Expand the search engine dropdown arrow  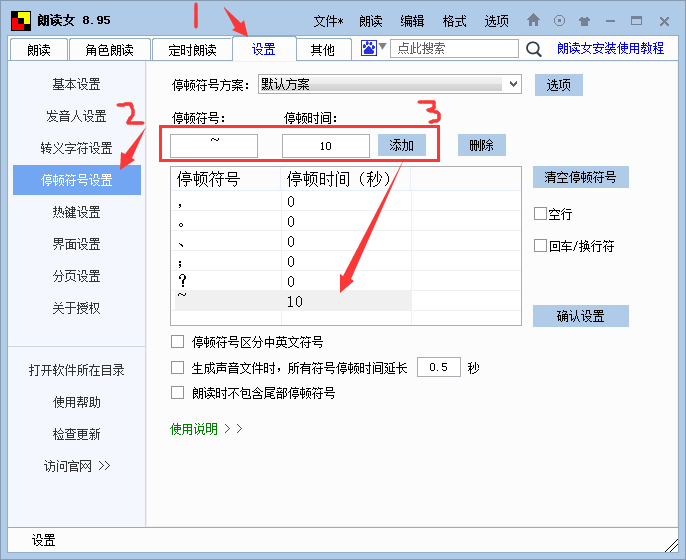382,46
